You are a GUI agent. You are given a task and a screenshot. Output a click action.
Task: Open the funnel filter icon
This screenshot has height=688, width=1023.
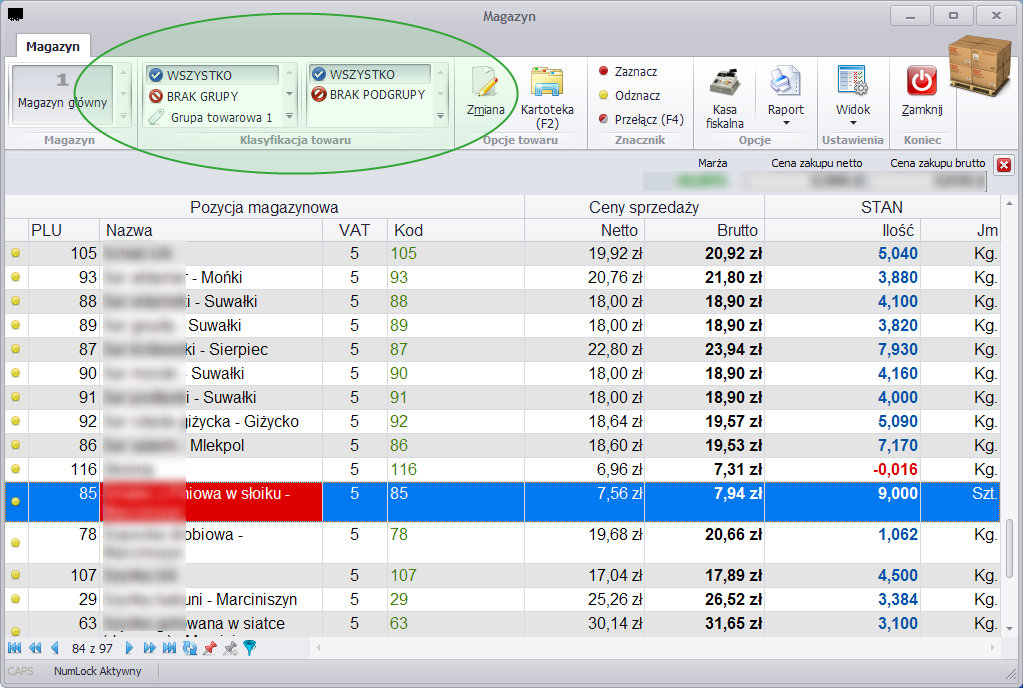pos(249,648)
